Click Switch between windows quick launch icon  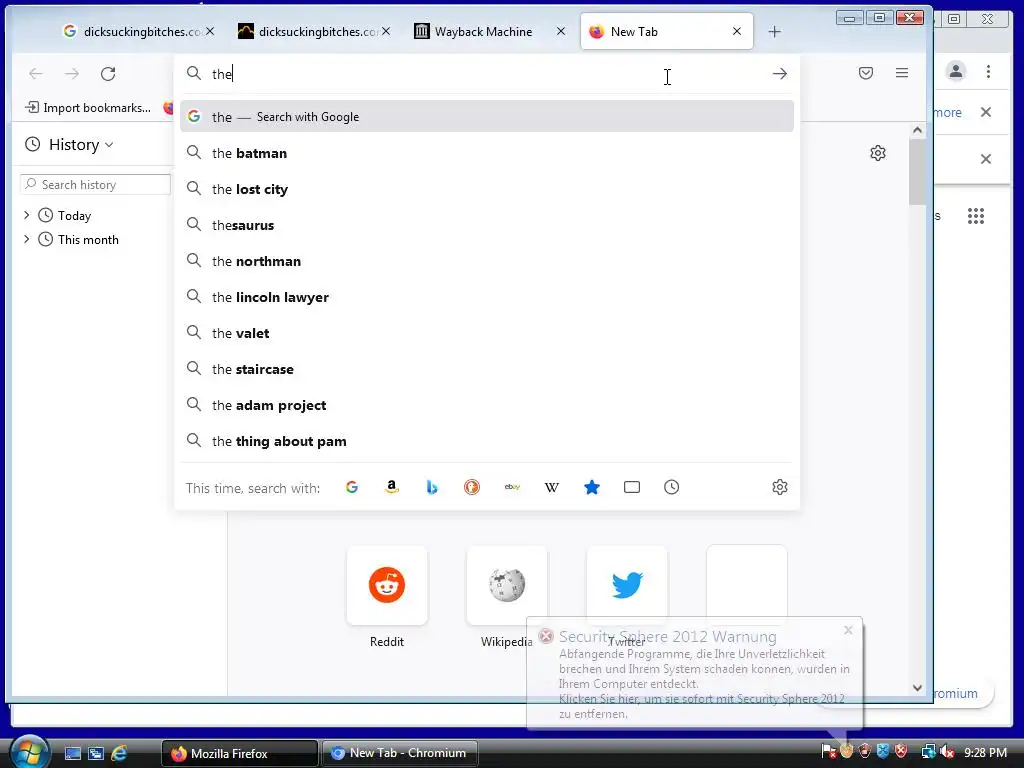(96, 753)
